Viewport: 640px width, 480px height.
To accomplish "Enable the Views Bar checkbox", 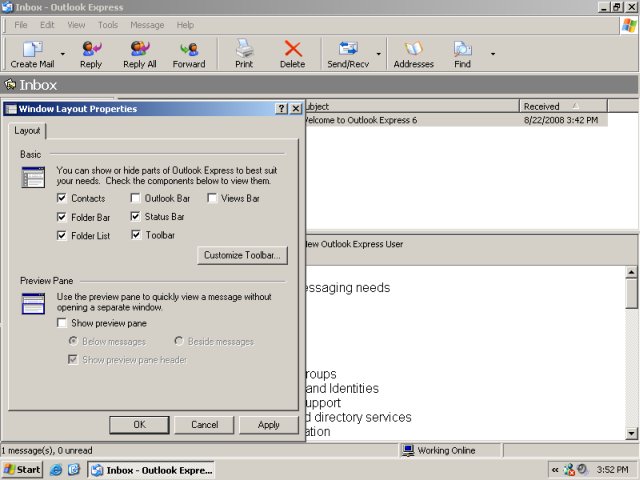I will tap(212, 198).
